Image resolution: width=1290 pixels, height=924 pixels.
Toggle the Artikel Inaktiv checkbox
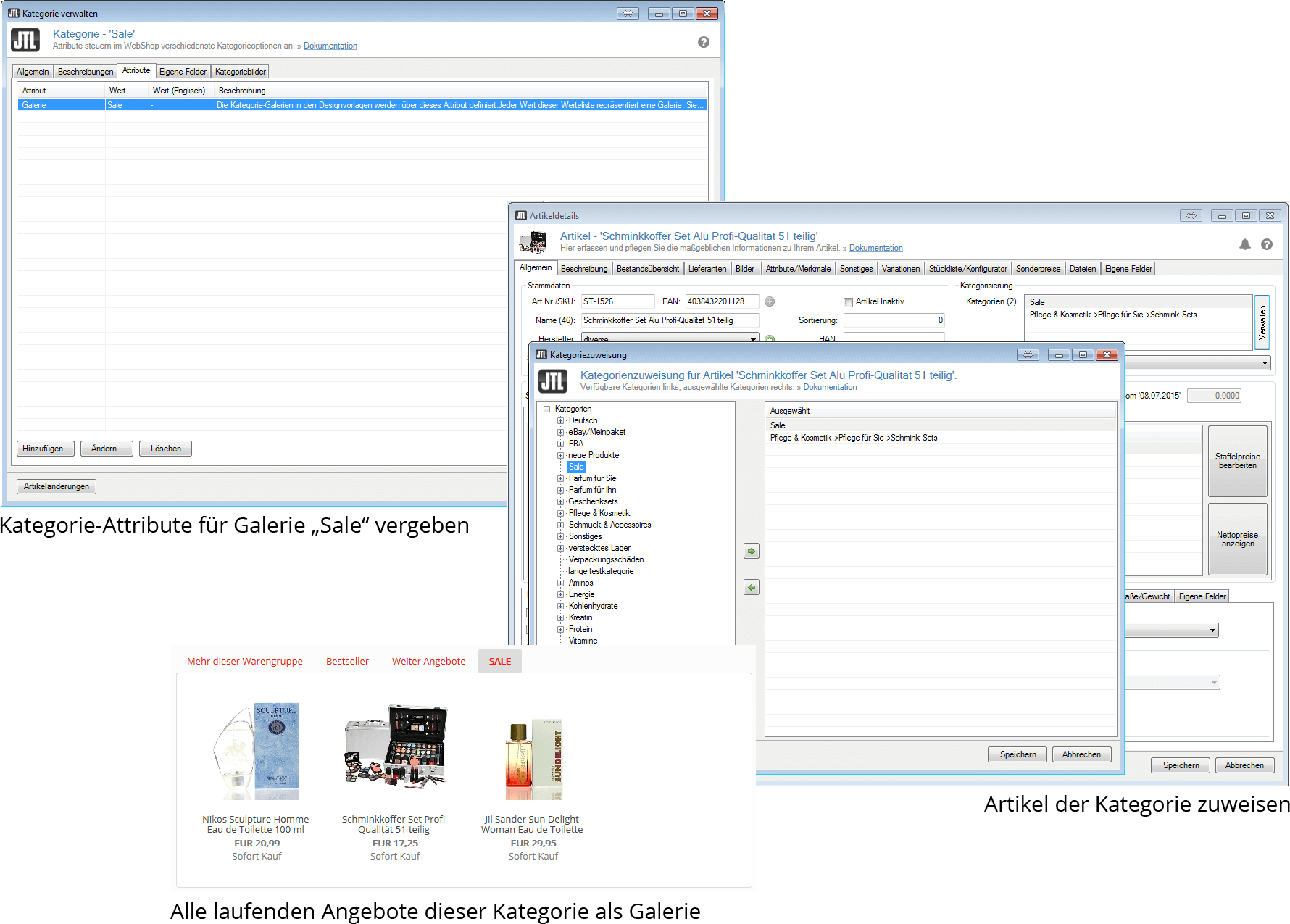pos(848,302)
